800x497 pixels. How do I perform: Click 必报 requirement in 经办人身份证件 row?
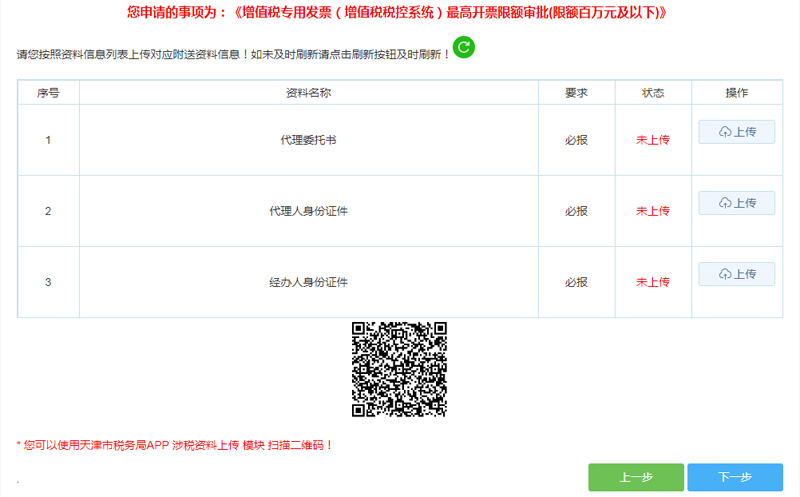(x=576, y=282)
